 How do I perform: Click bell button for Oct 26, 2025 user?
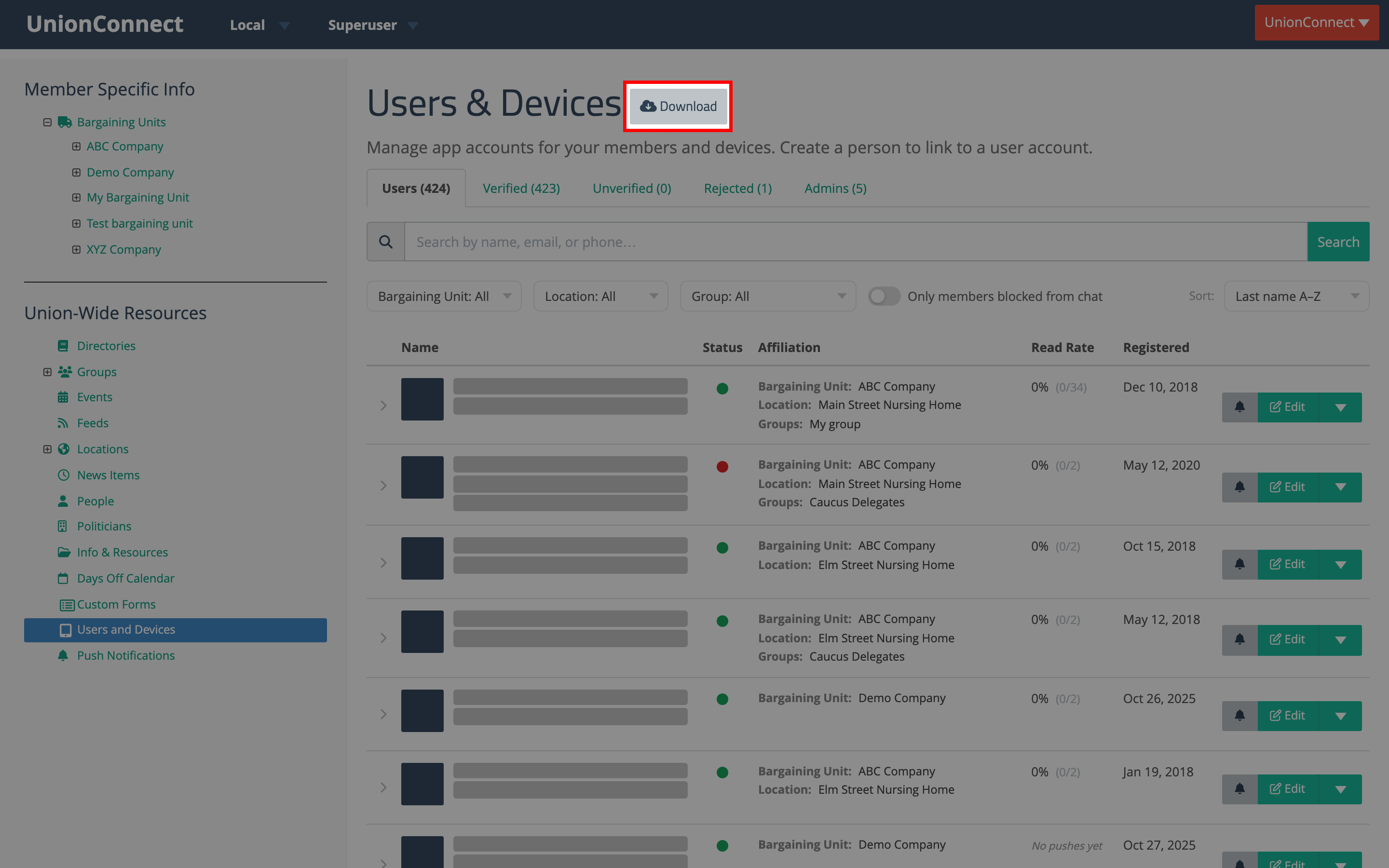(x=1240, y=715)
